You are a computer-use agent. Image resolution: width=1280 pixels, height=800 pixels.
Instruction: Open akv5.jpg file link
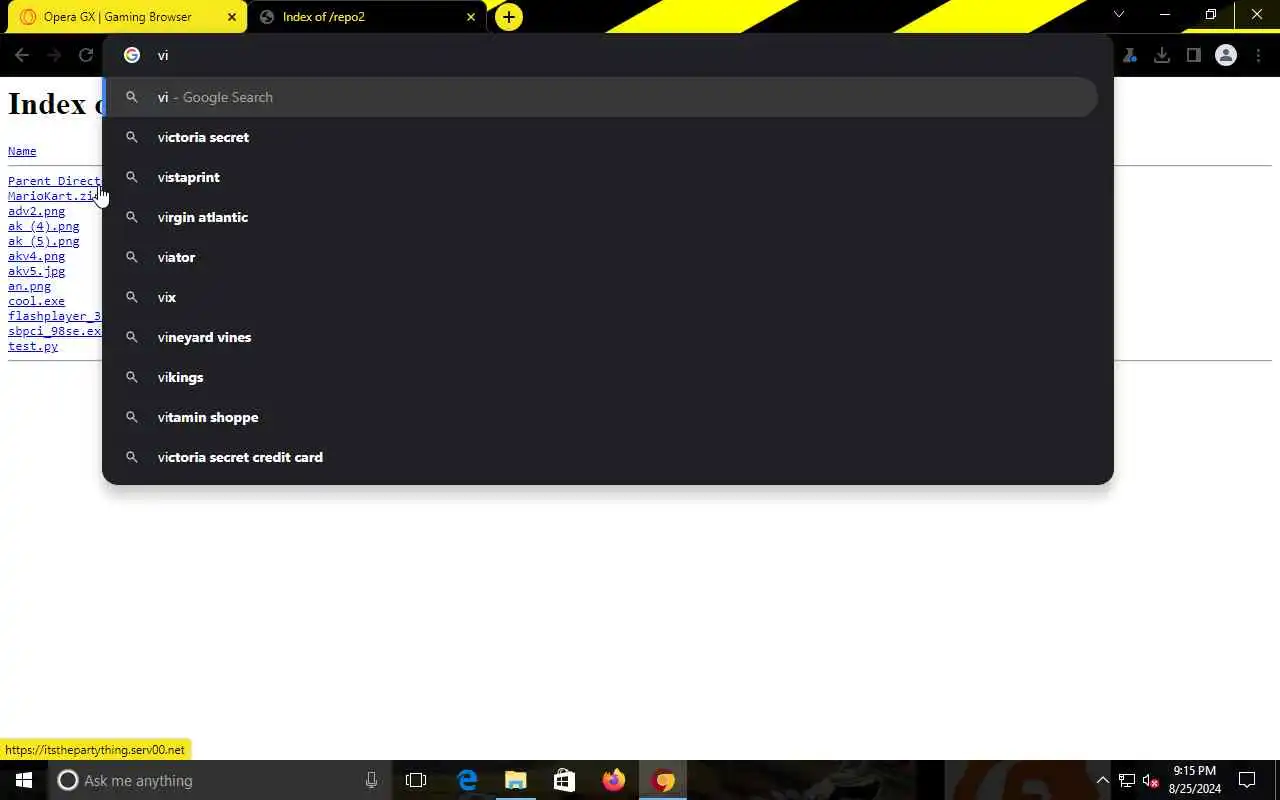point(36,271)
